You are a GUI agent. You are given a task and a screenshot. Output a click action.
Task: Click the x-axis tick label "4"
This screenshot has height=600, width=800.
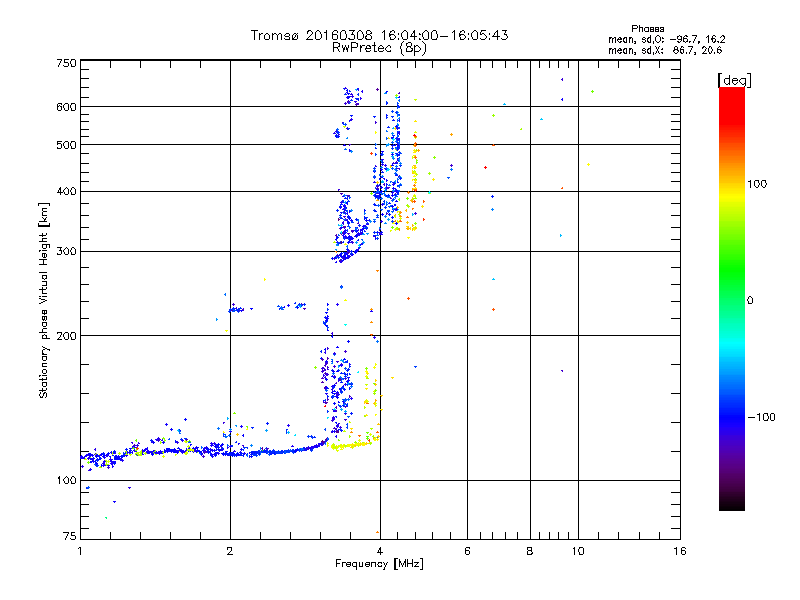380,551
